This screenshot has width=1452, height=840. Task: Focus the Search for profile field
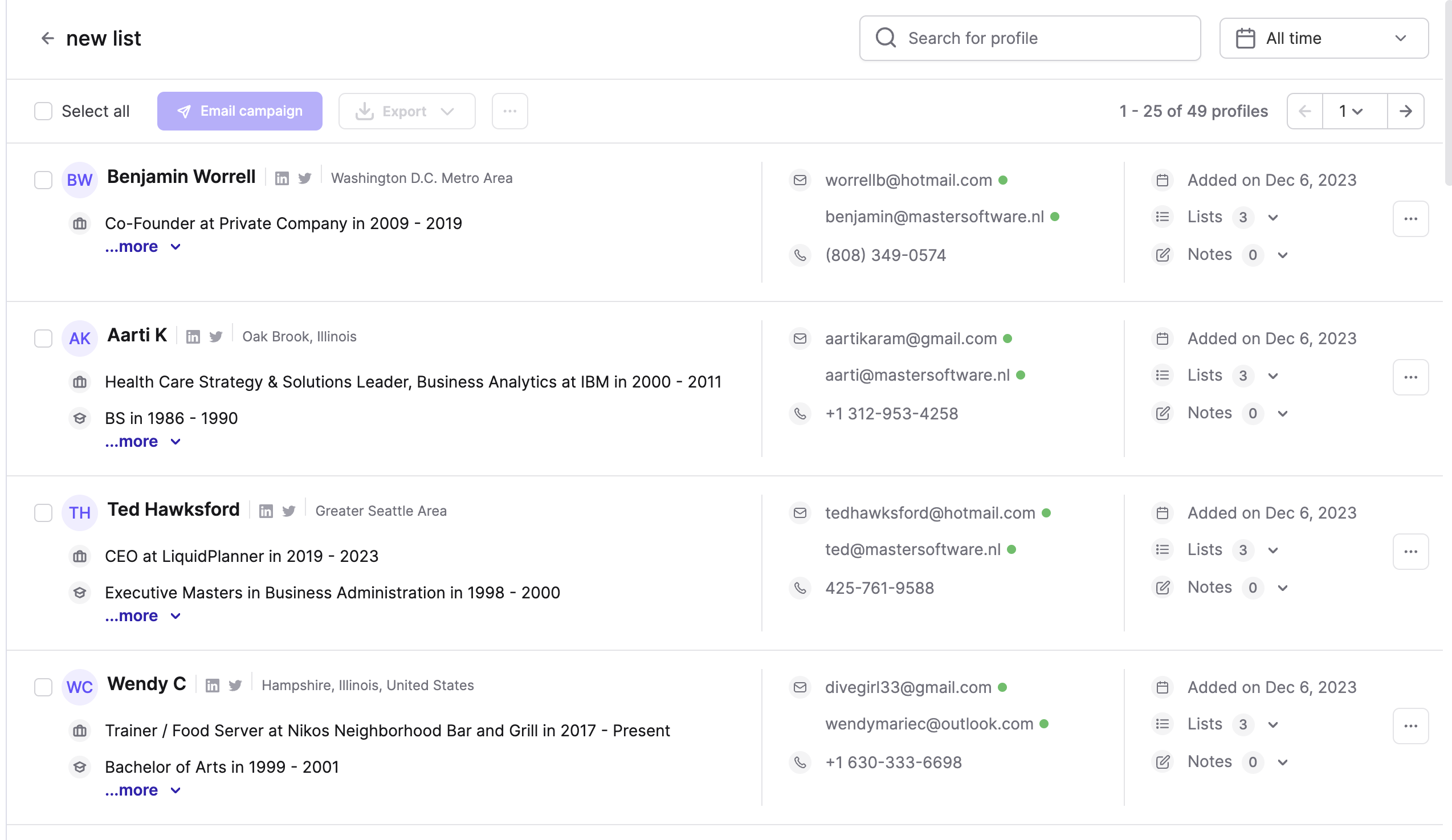pos(1029,38)
